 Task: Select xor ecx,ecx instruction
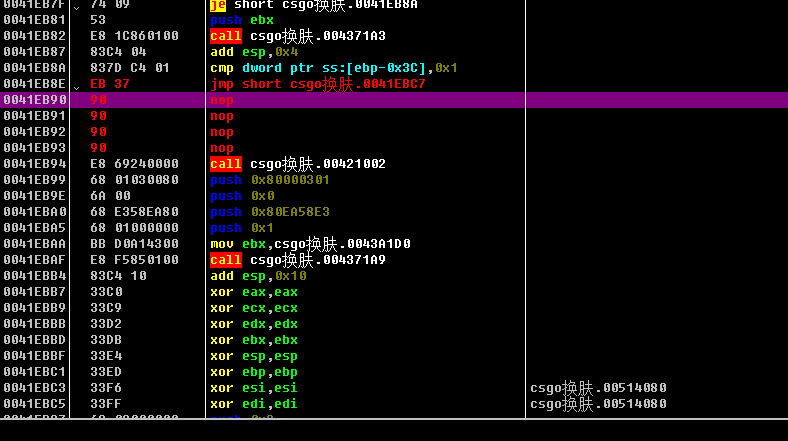[x=254, y=308]
